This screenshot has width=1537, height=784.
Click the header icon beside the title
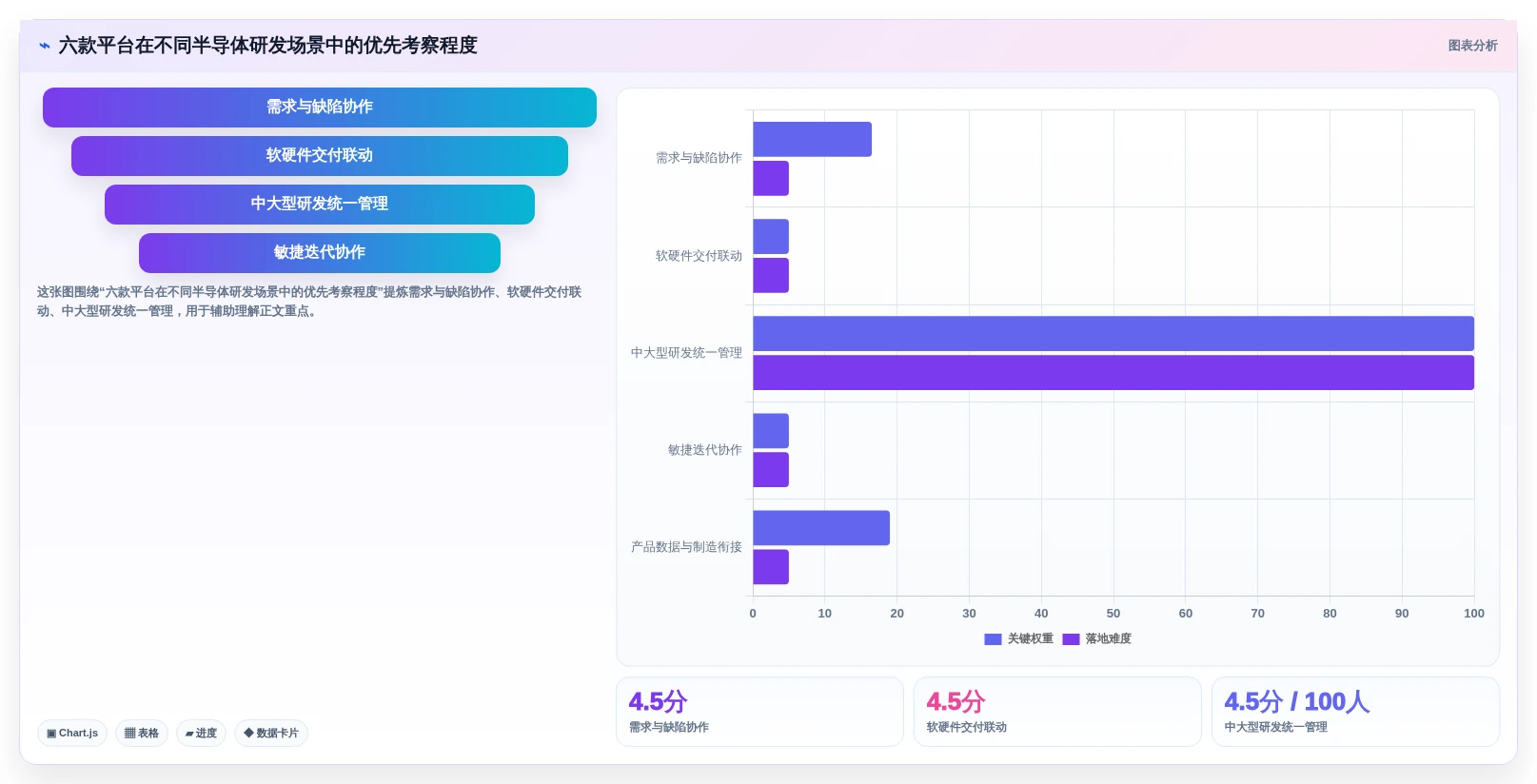click(x=44, y=46)
